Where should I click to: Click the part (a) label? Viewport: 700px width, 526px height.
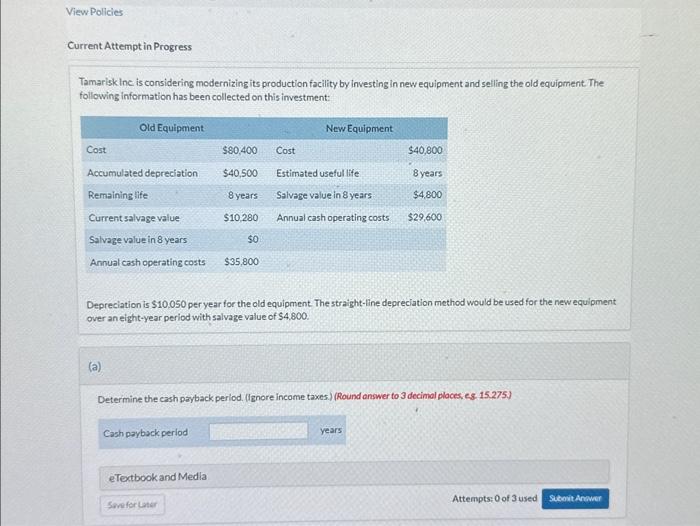pyautogui.click(x=95, y=367)
